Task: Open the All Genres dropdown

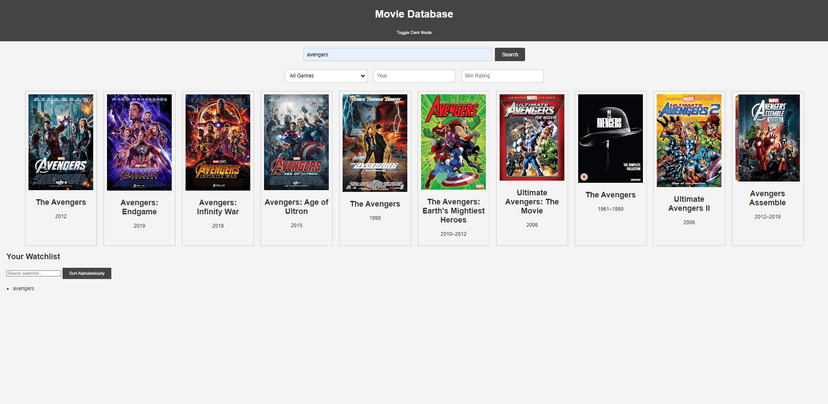Action: pyautogui.click(x=326, y=76)
